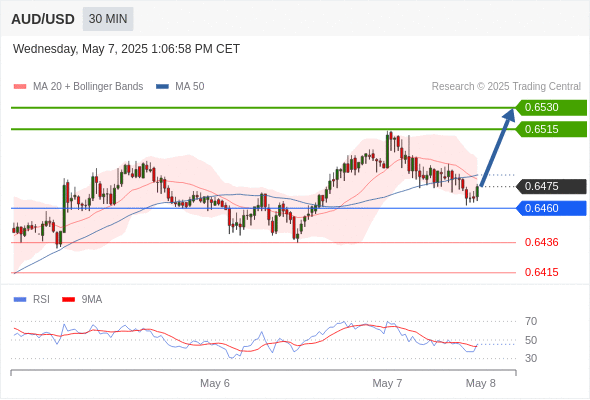Image resolution: width=590 pixels, height=400 pixels.
Task: Click the red 0.6415 support label
Action: tap(541, 272)
